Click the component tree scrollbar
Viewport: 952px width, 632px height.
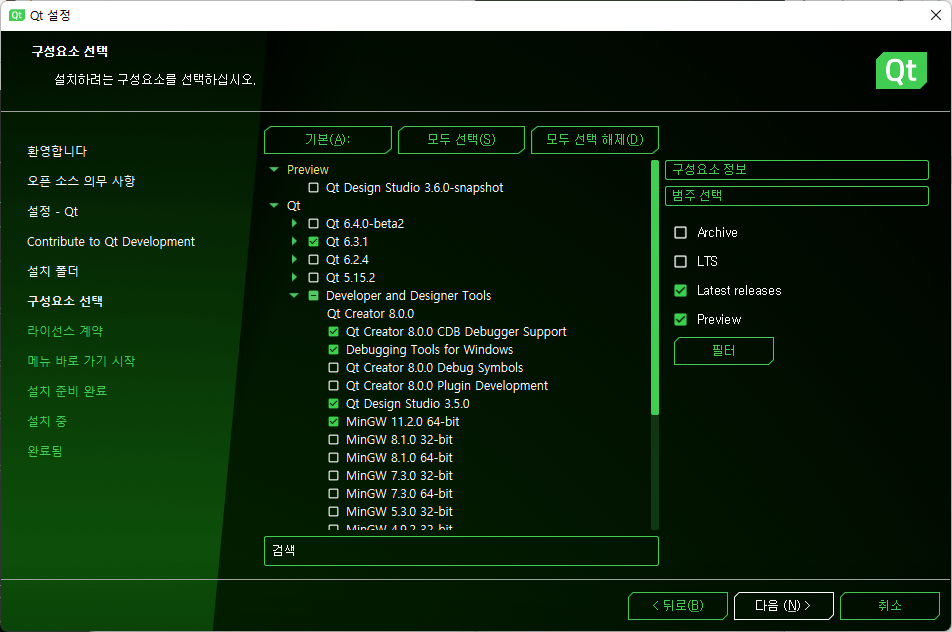(x=654, y=288)
